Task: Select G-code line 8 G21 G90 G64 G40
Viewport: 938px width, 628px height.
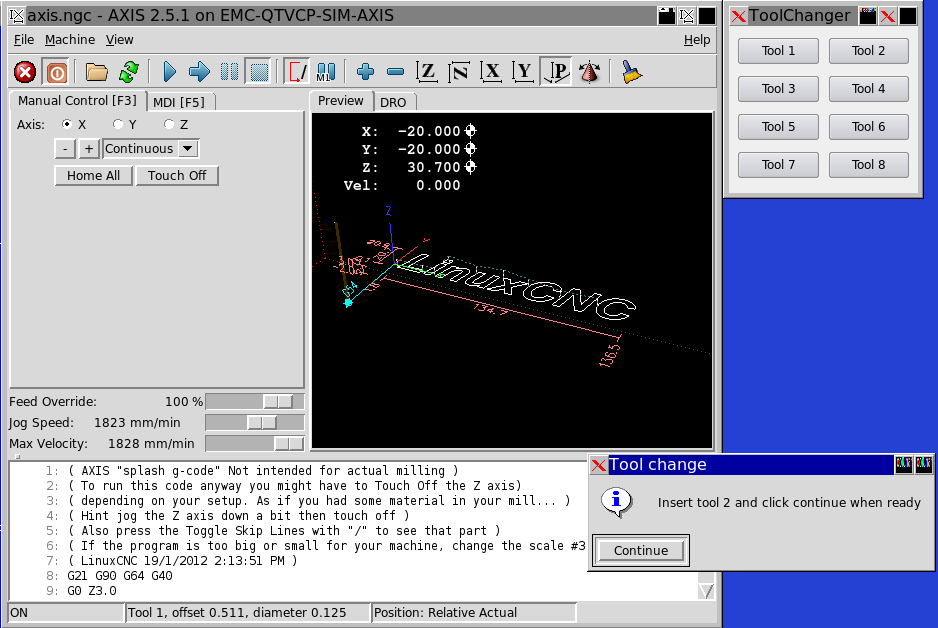Action: pos(120,575)
